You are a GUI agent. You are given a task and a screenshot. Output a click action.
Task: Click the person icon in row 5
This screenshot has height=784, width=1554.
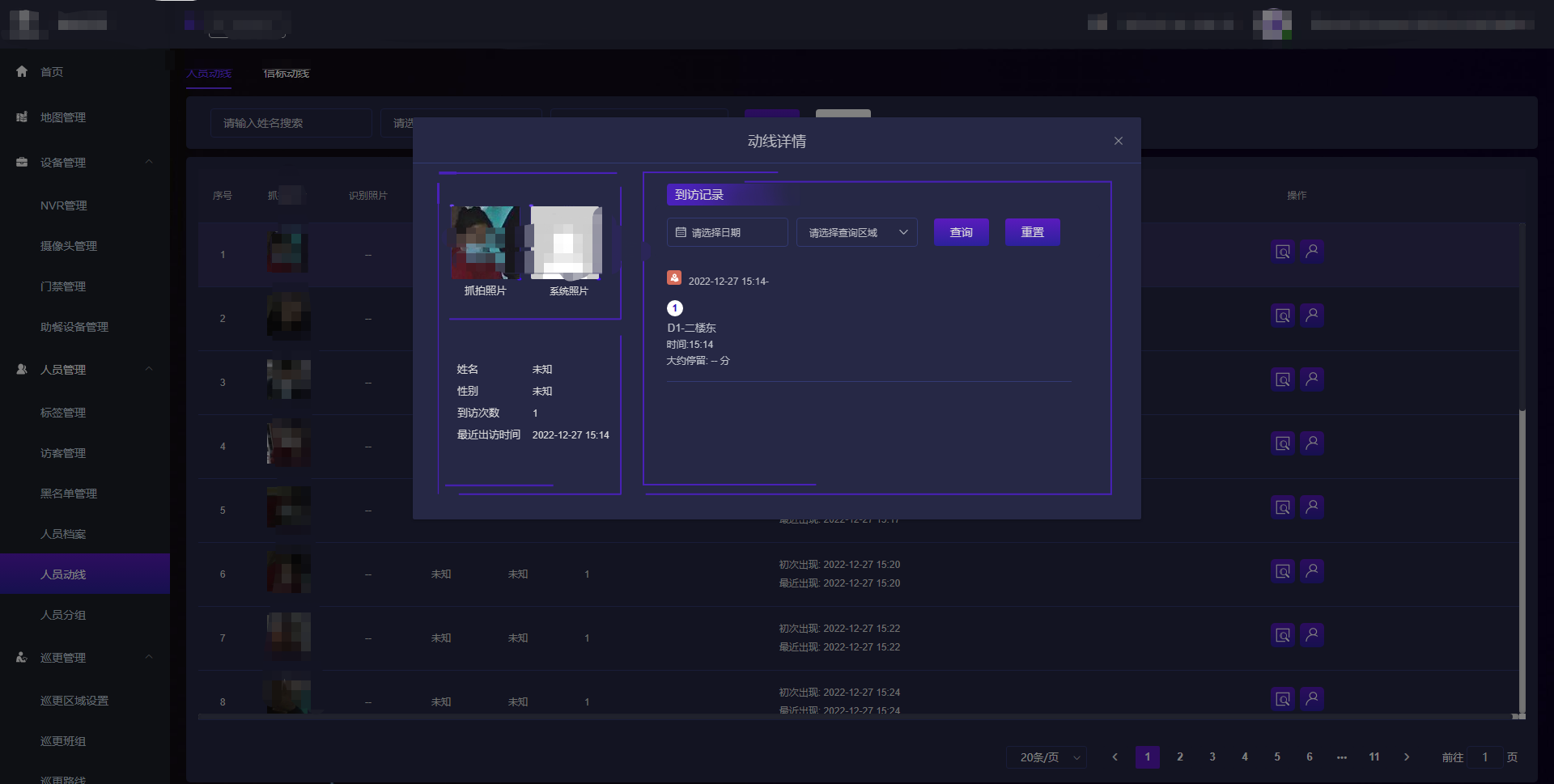pyautogui.click(x=1312, y=506)
